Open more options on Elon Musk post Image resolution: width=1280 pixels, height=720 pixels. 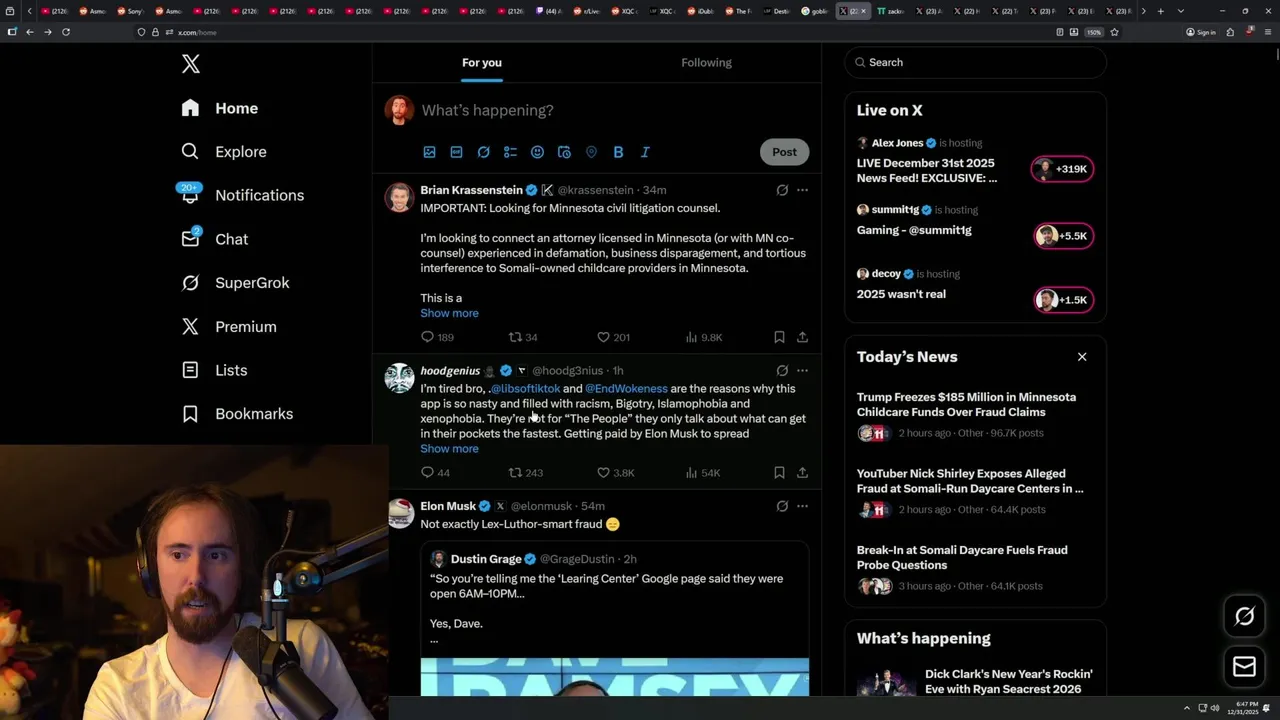pyautogui.click(x=802, y=506)
